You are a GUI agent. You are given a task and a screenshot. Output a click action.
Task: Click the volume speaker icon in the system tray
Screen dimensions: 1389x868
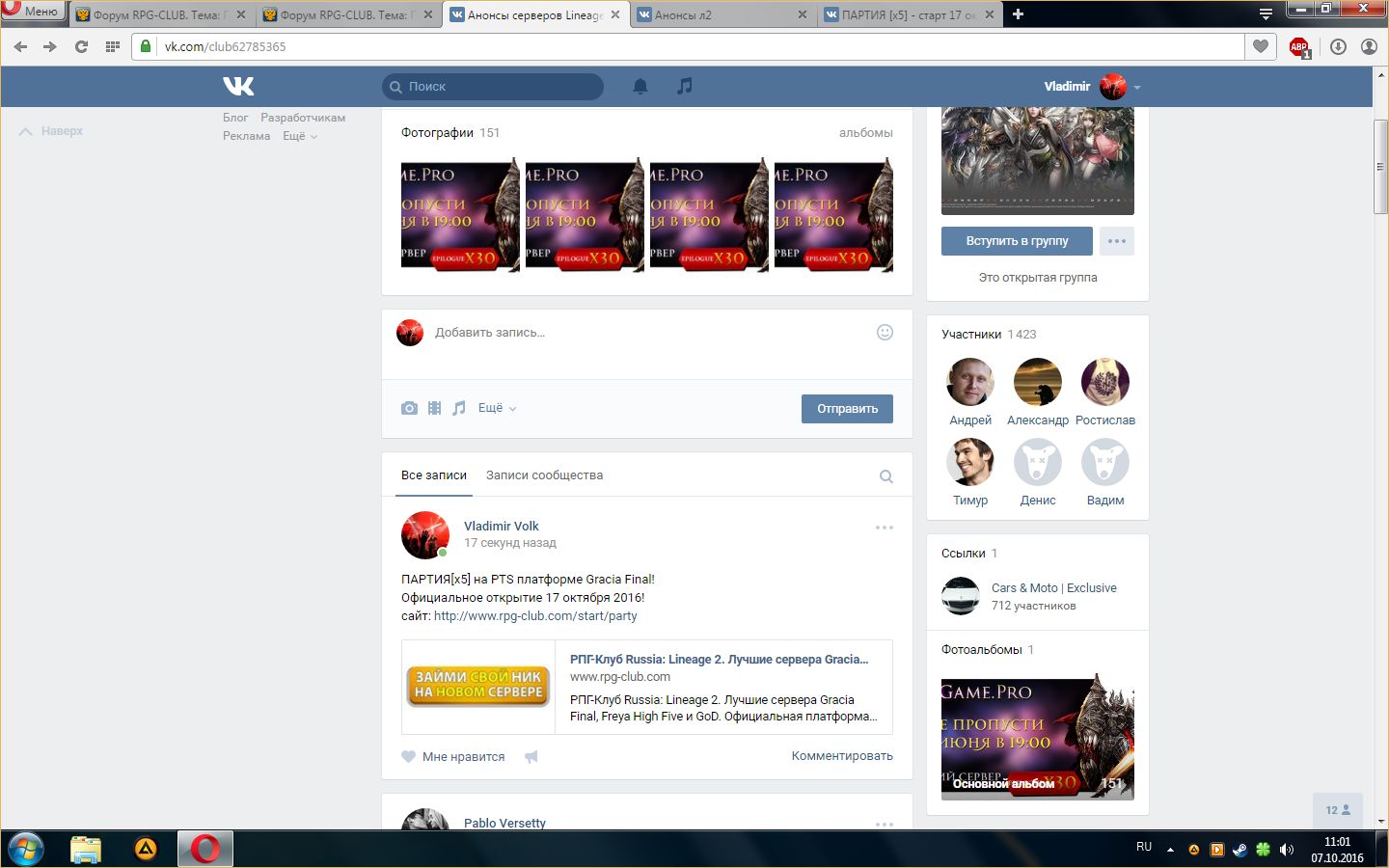pos(1286,850)
